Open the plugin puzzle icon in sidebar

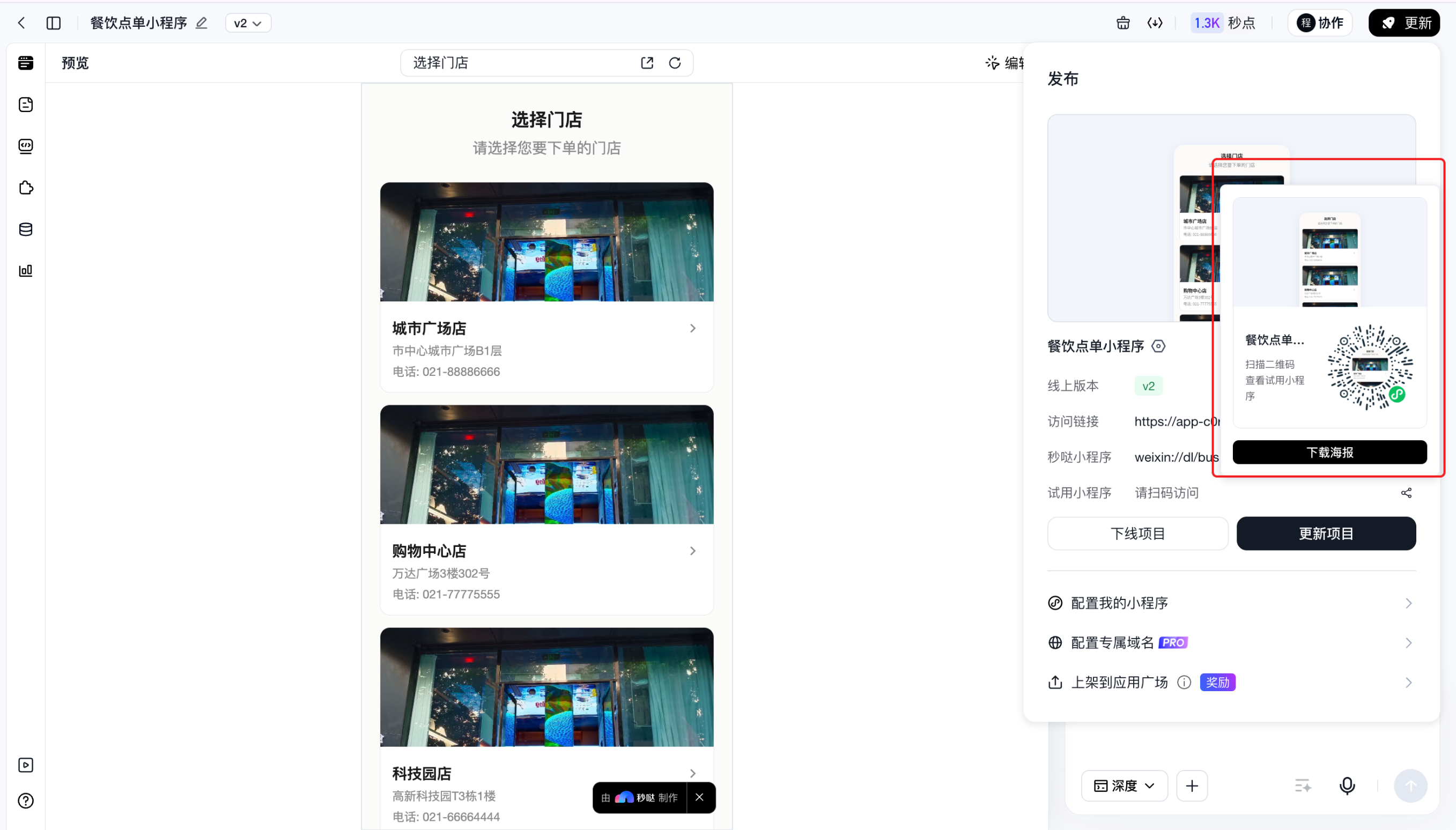pos(26,188)
